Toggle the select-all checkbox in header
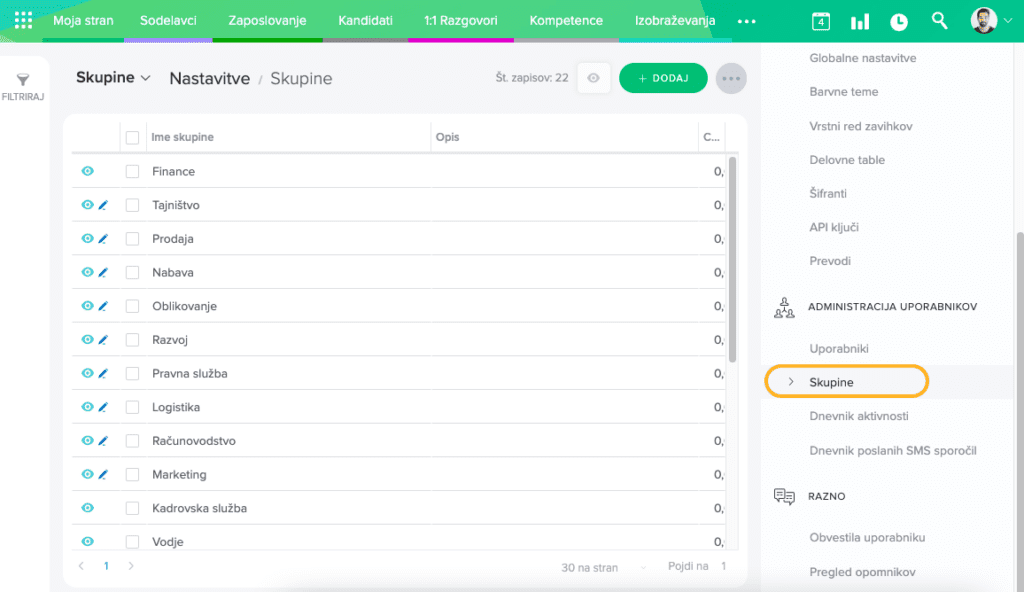The image size is (1024, 592). 132,137
